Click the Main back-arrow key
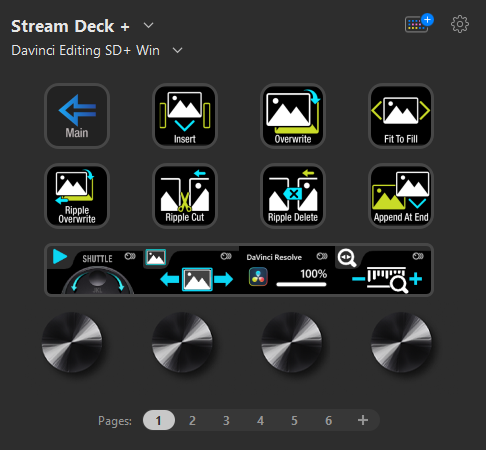 pos(77,116)
